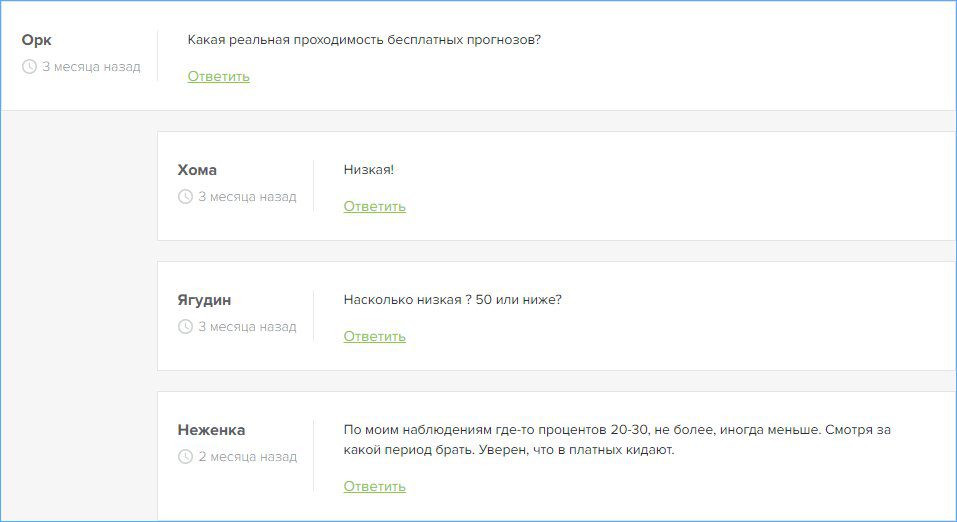Hit Ответить below Ягудин's comment
The width and height of the screenshot is (957, 522).
[374, 336]
